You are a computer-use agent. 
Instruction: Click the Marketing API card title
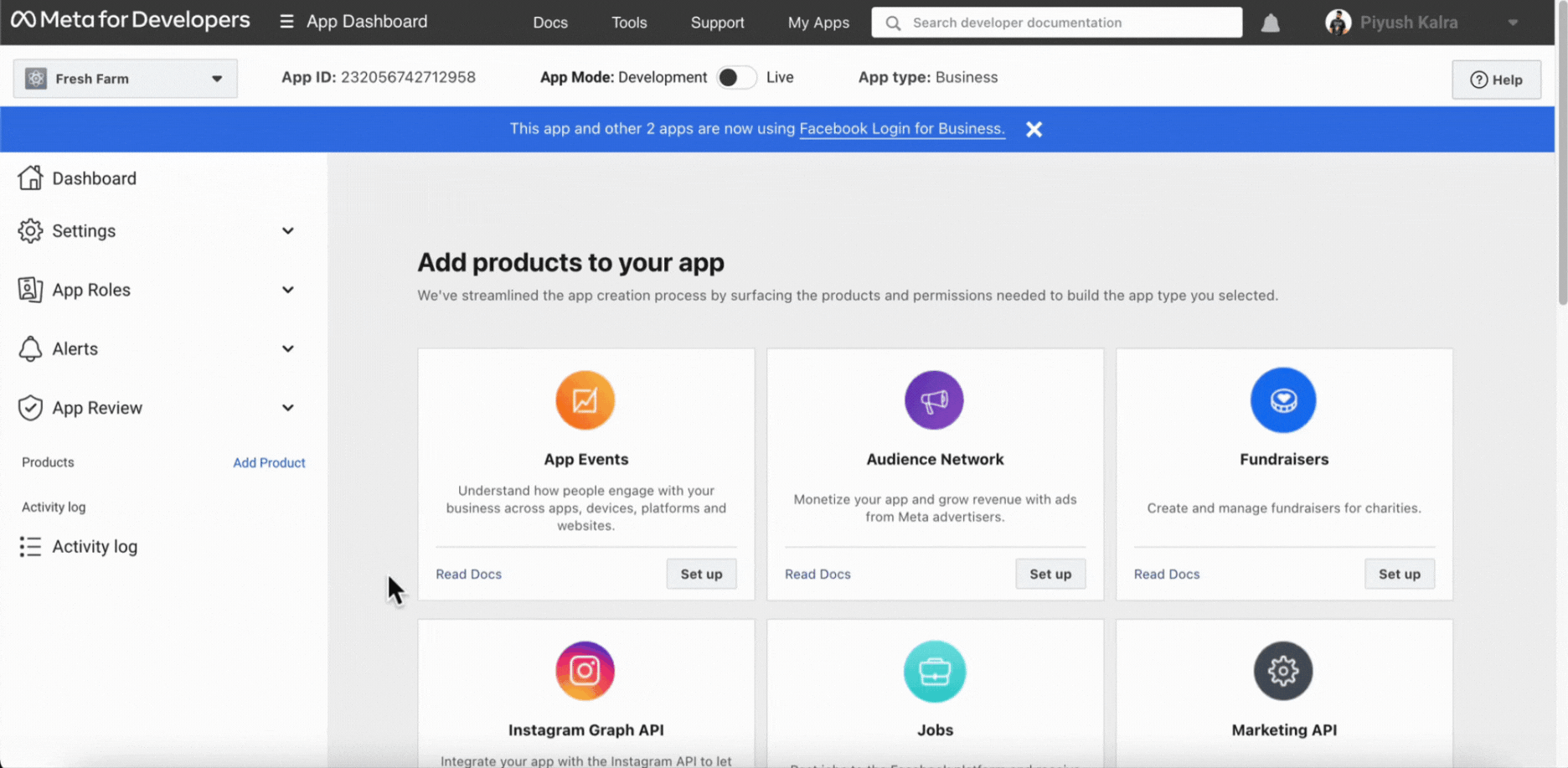1284,729
